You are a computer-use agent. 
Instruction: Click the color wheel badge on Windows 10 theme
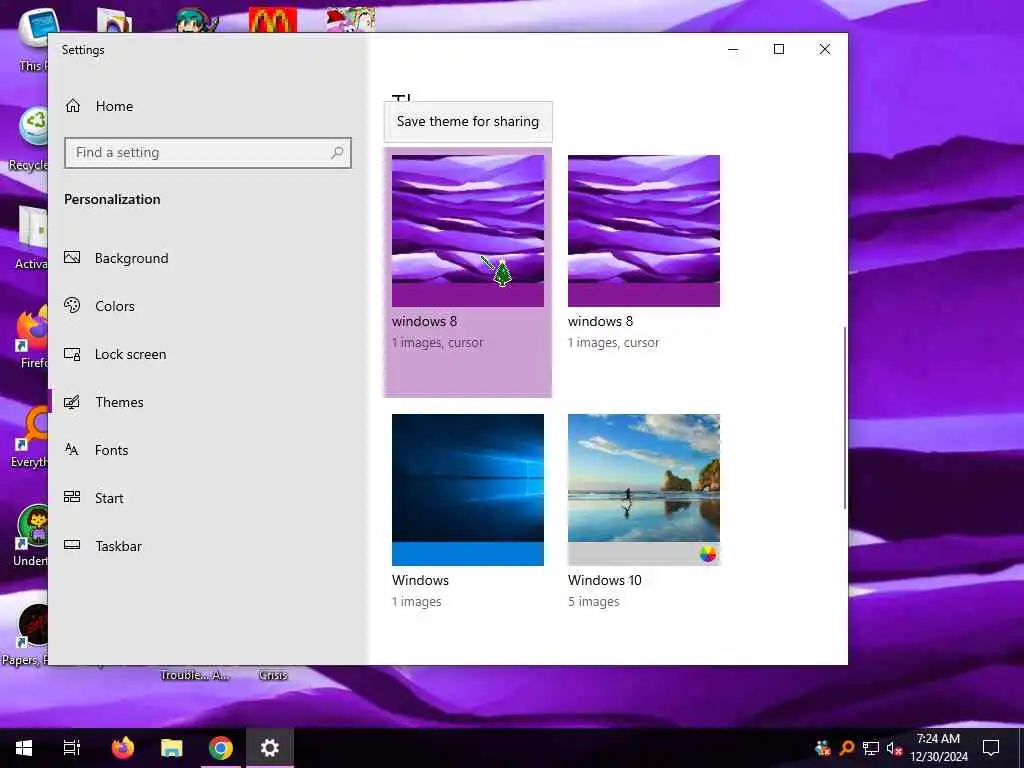[708, 554]
